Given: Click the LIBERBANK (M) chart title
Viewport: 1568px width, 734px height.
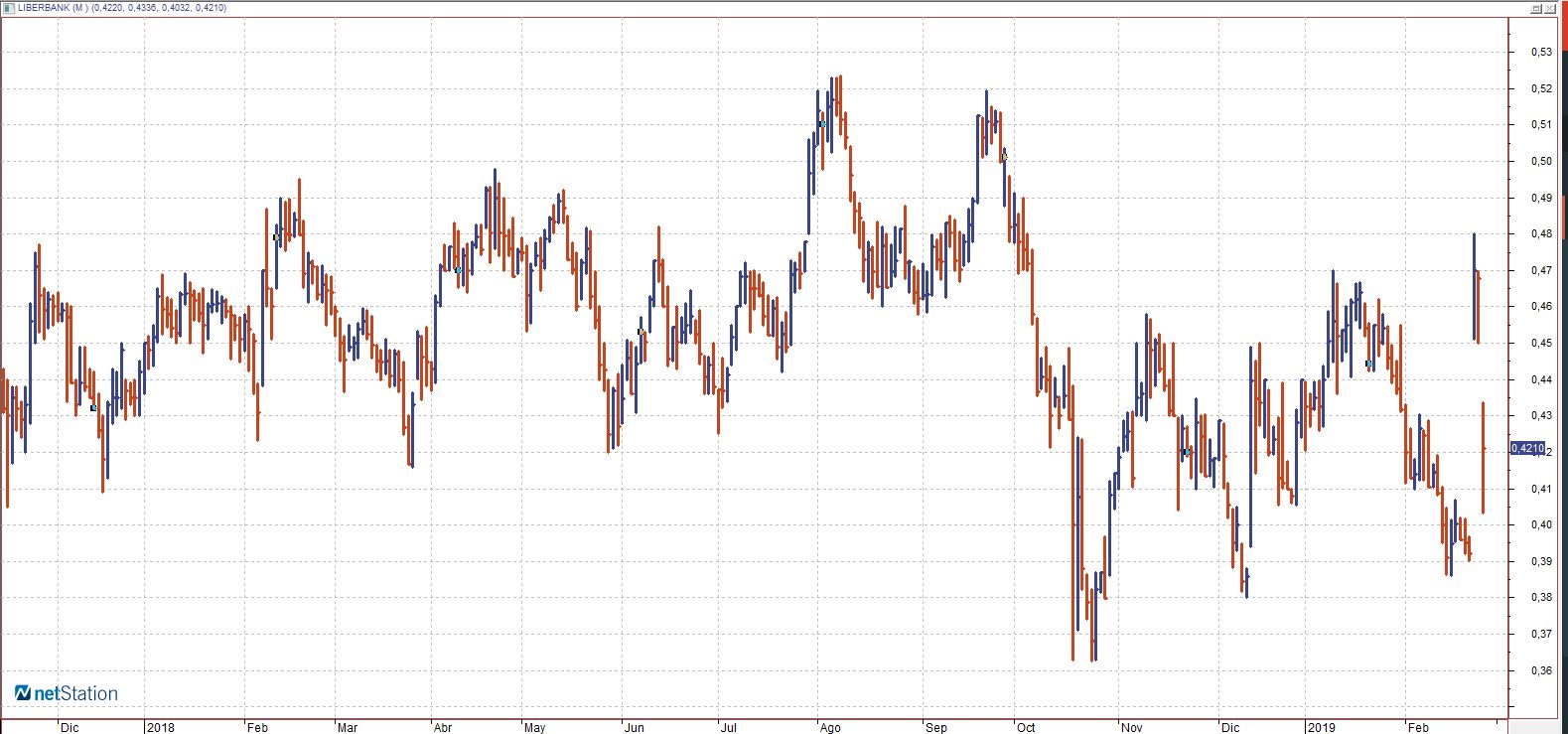Looking at the screenshot, I should point(52,8).
